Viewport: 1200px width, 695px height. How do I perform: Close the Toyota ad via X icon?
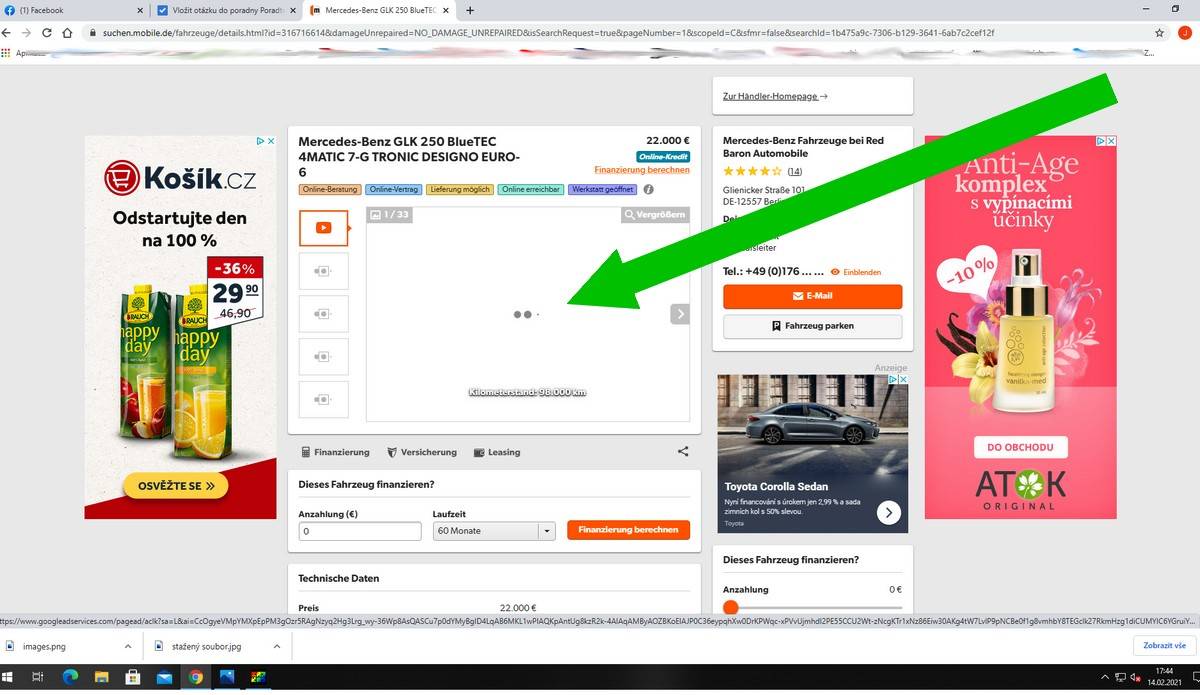point(903,380)
